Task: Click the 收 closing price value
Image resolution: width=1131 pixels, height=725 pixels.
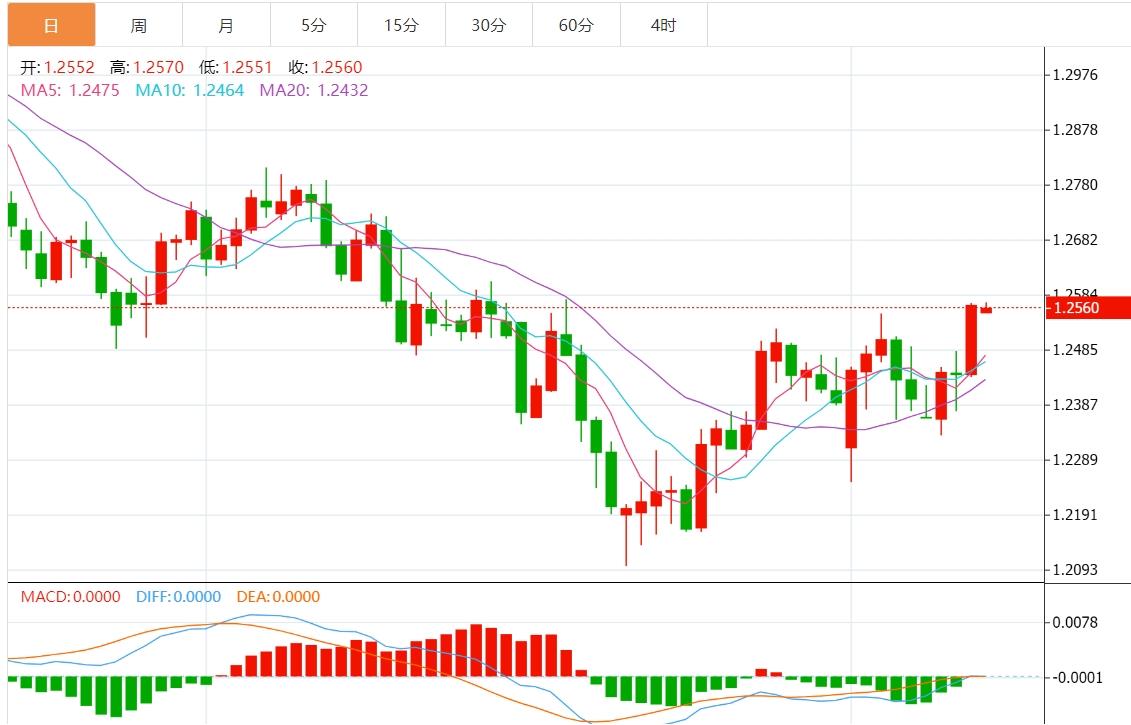Action: click(x=337, y=68)
